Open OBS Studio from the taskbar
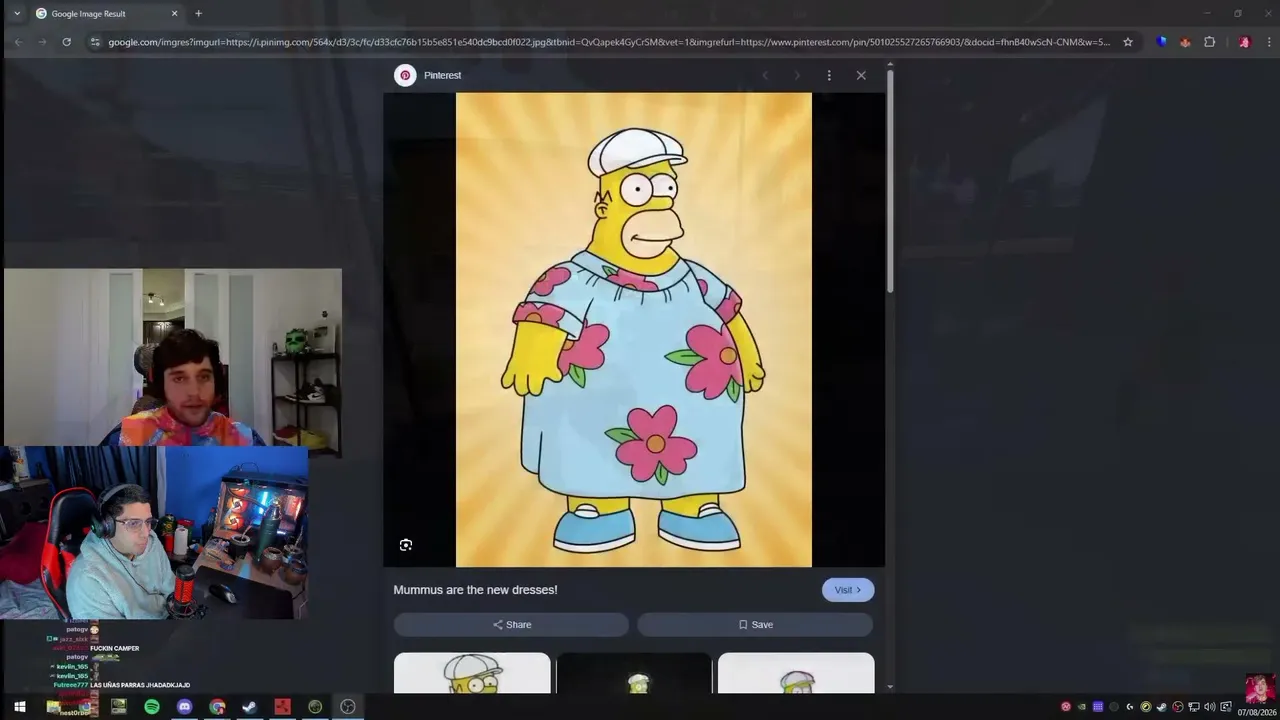Image resolution: width=1280 pixels, height=720 pixels. click(348, 707)
